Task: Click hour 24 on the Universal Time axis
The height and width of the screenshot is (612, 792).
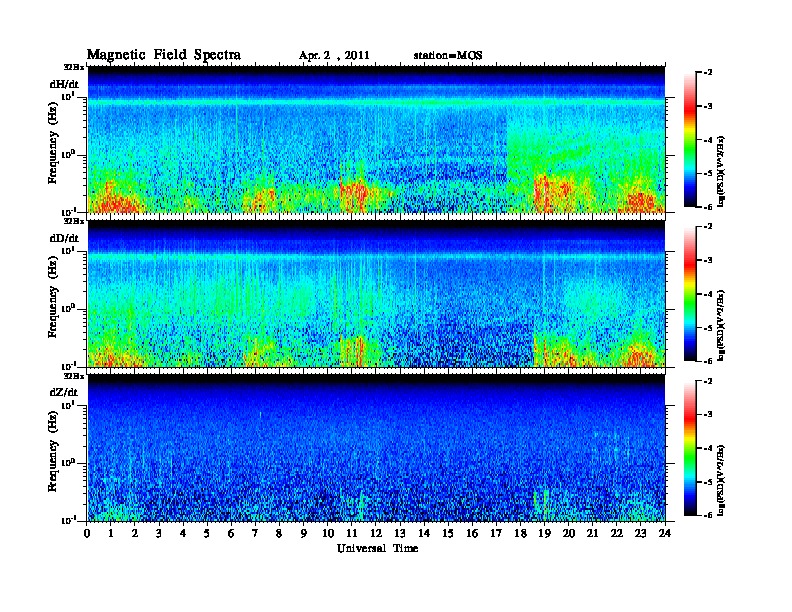Action: pyautogui.click(x=665, y=533)
